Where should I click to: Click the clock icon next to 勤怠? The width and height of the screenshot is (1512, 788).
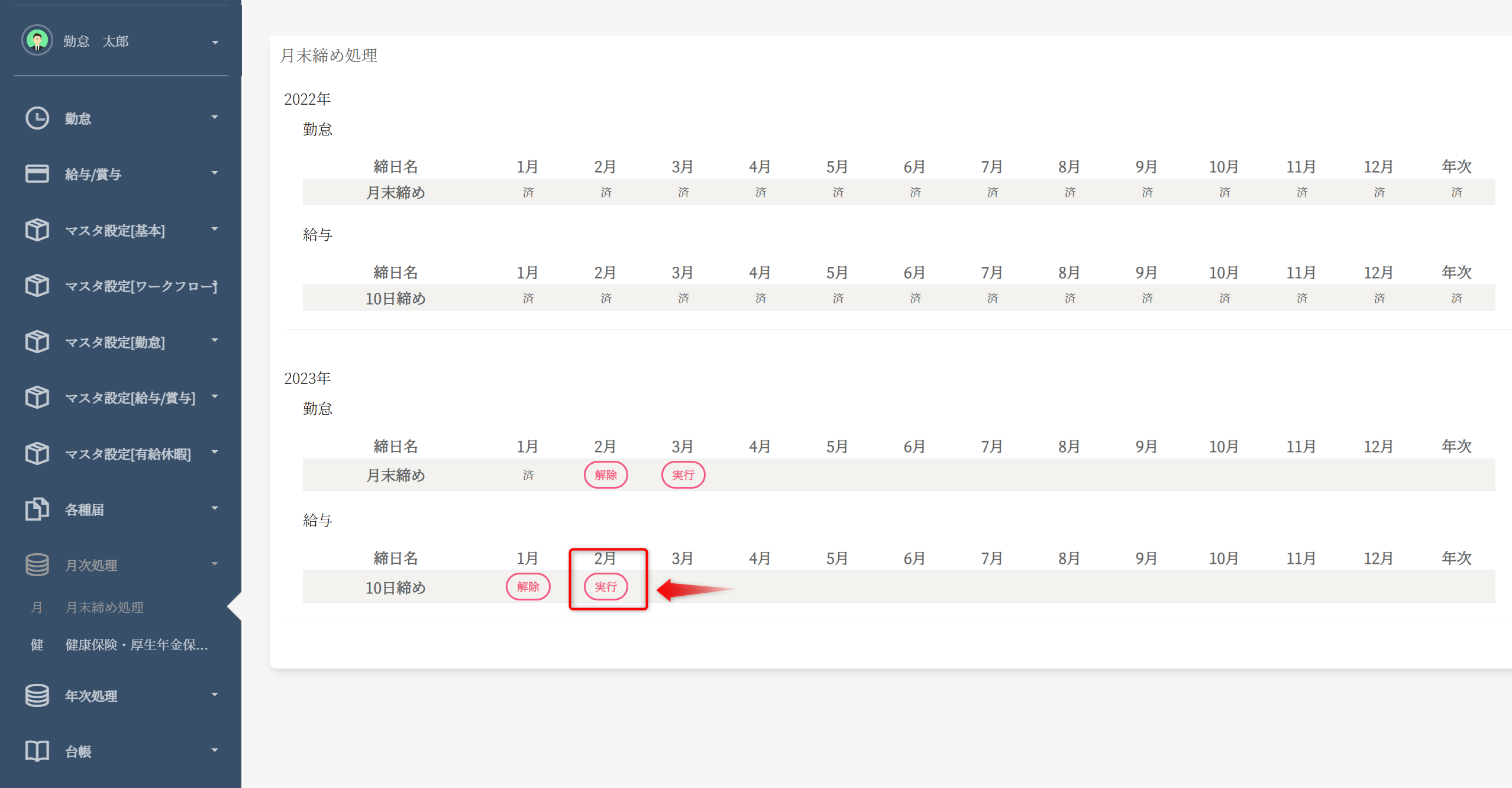pyautogui.click(x=37, y=118)
